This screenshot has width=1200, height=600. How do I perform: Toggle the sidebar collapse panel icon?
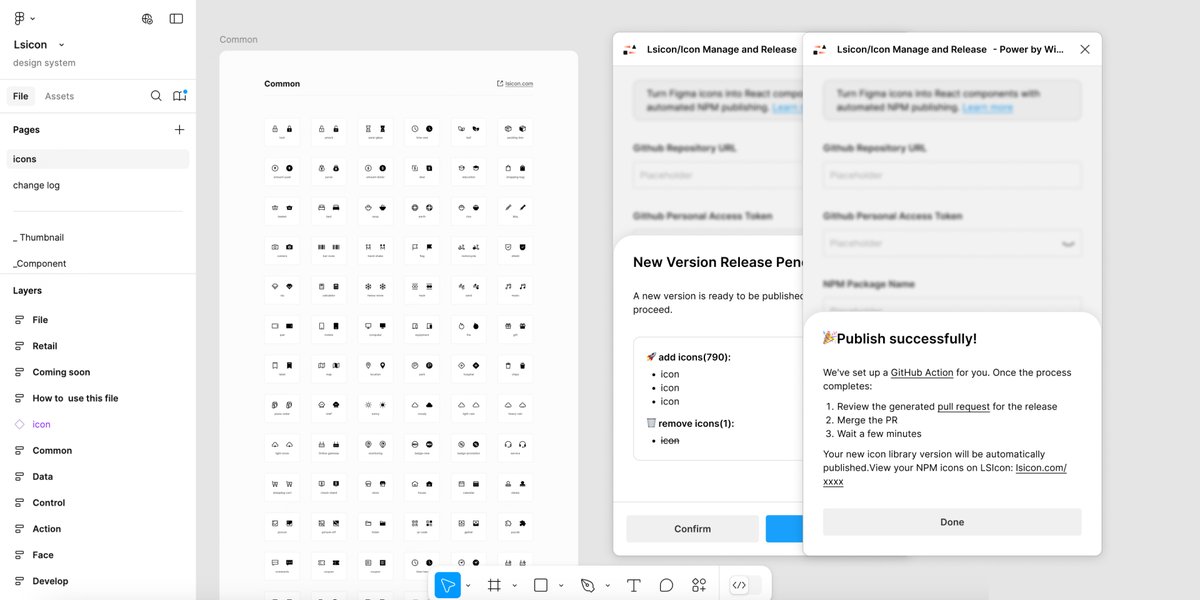click(176, 18)
